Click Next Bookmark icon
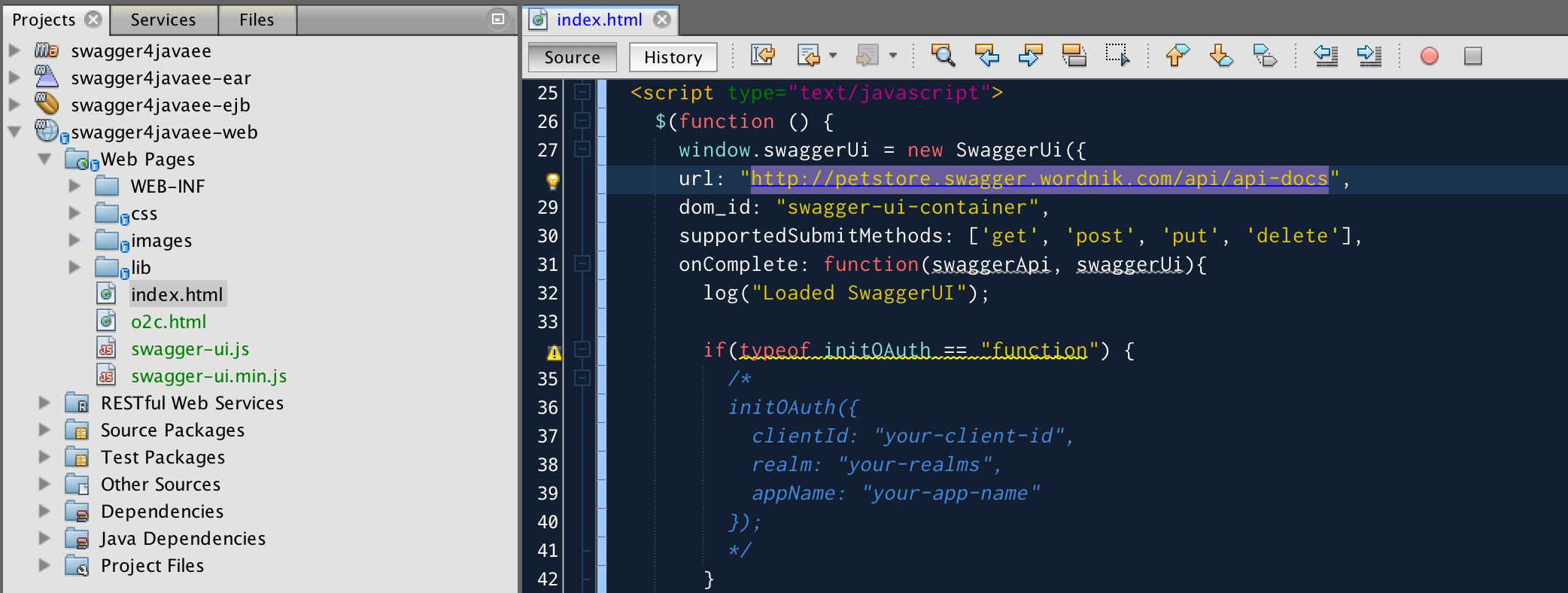 pos(1221,56)
